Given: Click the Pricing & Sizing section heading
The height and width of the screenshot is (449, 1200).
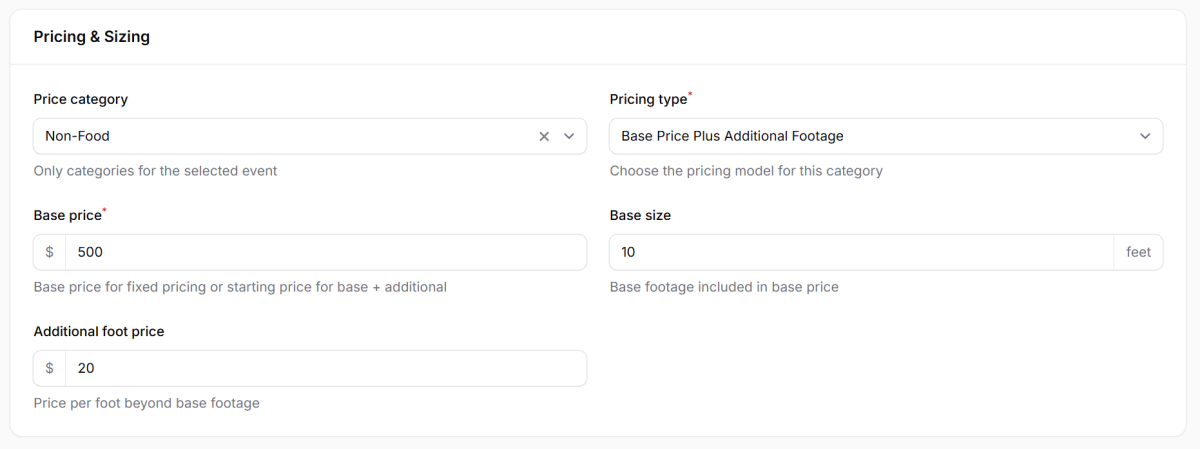Looking at the screenshot, I should pyautogui.click(x=91, y=37).
